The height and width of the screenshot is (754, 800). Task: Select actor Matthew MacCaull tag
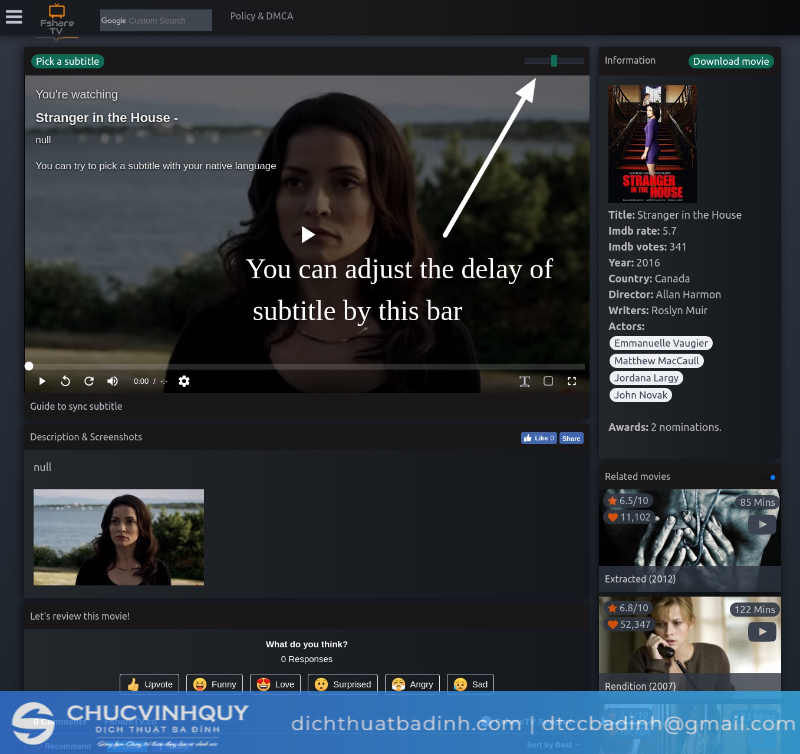[x=656, y=361]
